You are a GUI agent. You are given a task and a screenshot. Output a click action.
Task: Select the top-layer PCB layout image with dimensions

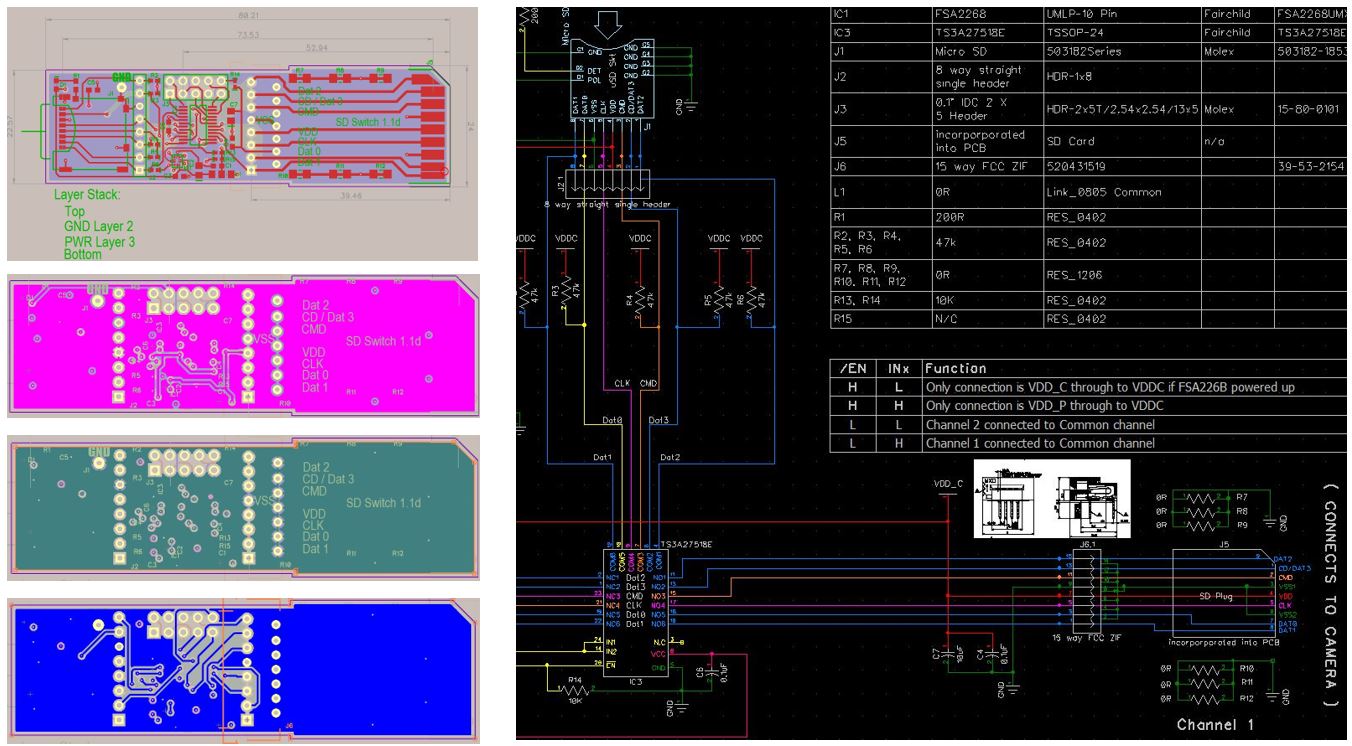(243, 134)
